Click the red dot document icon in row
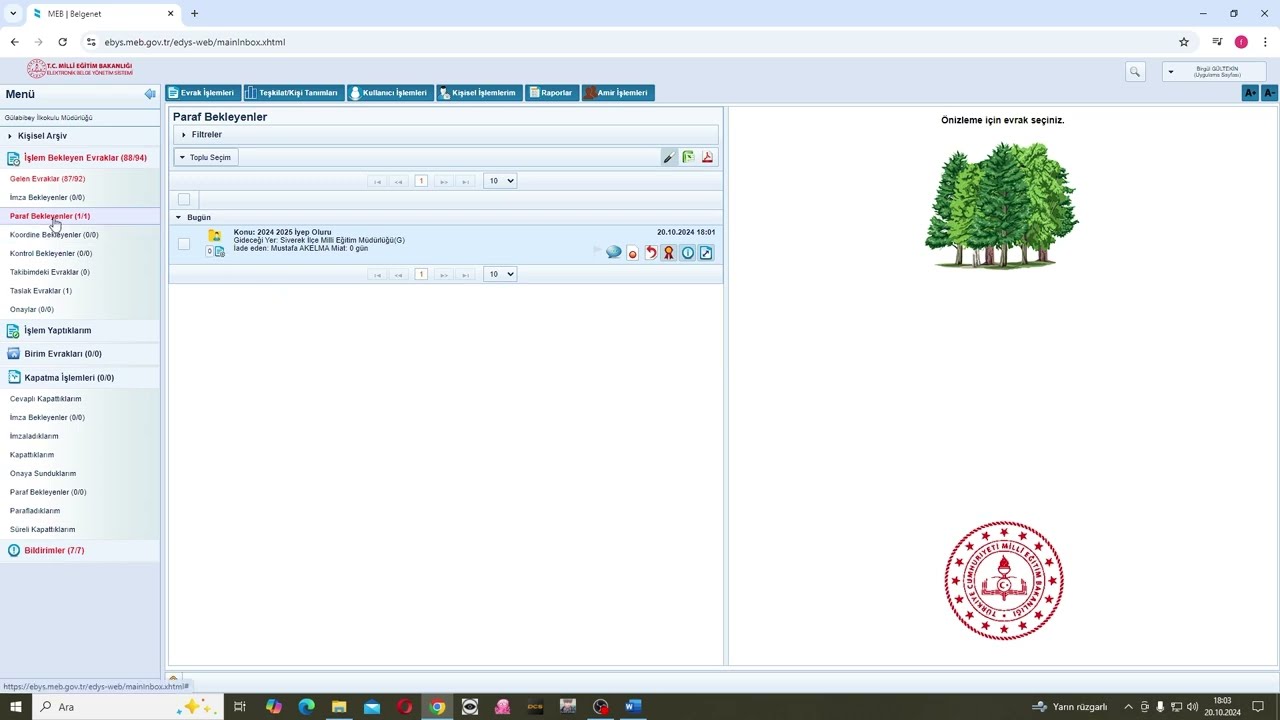This screenshot has width=1280, height=720. tap(632, 253)
